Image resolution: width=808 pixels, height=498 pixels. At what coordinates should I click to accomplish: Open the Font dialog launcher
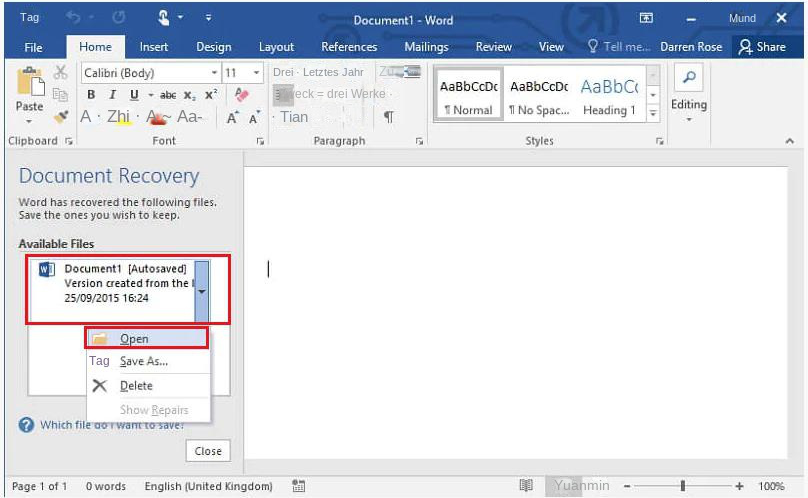pos(260,141)
